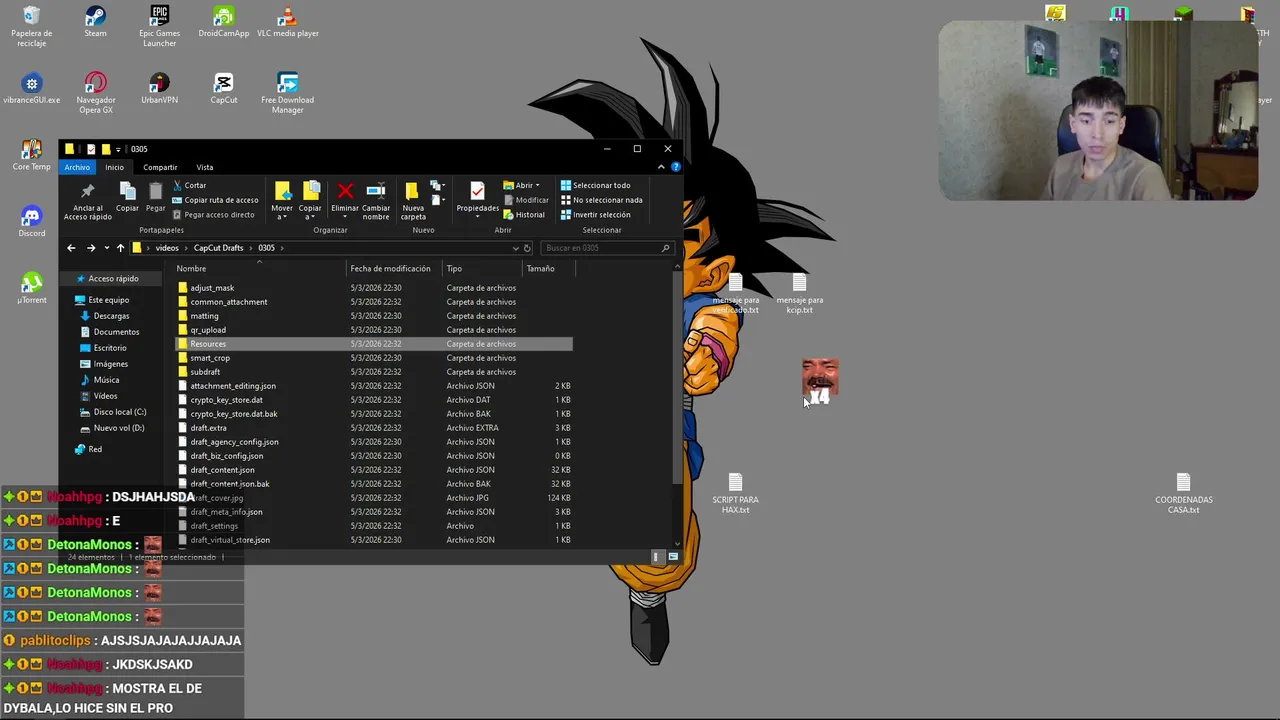The image size is (1280, 720).
Task: Create a Nueva carpeta
Action: (x=413, y=200)
